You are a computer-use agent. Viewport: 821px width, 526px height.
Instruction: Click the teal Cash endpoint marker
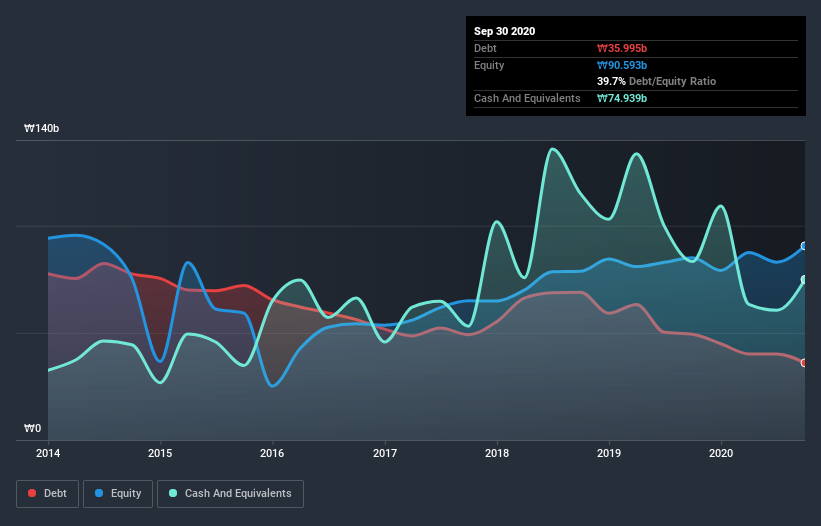(x=804, y=280)
